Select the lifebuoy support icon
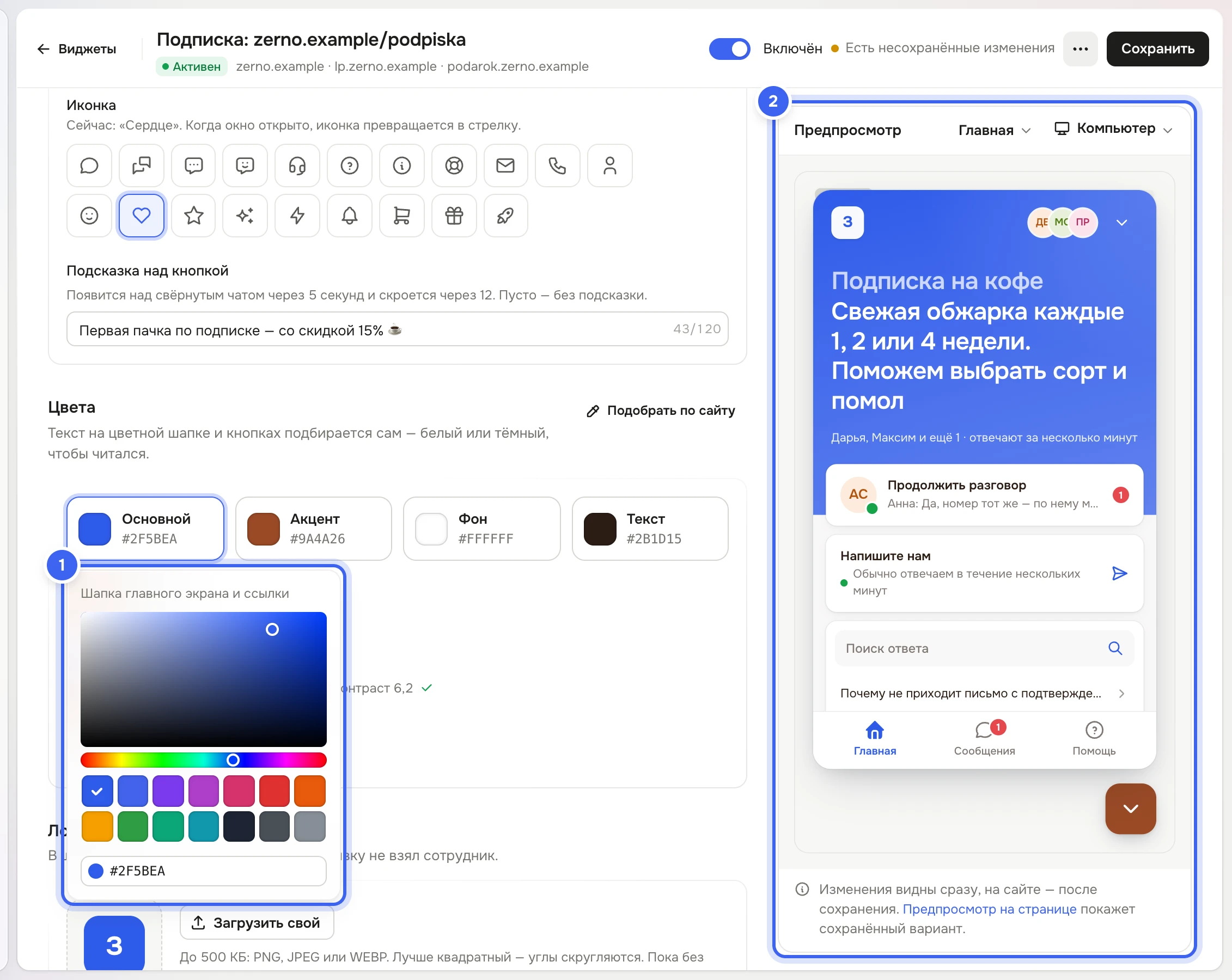Screen dimensions: 1232x980 454,166
